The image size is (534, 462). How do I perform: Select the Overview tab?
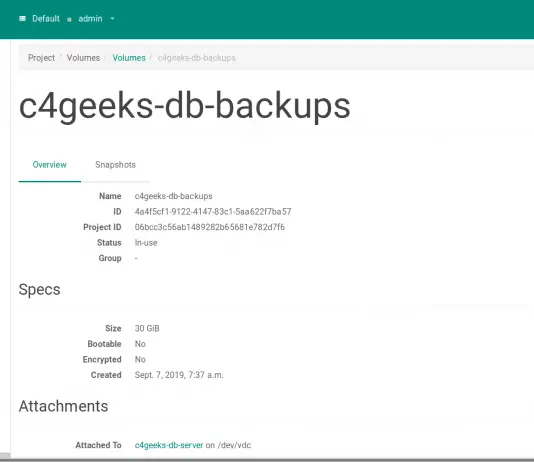point(50,165)
